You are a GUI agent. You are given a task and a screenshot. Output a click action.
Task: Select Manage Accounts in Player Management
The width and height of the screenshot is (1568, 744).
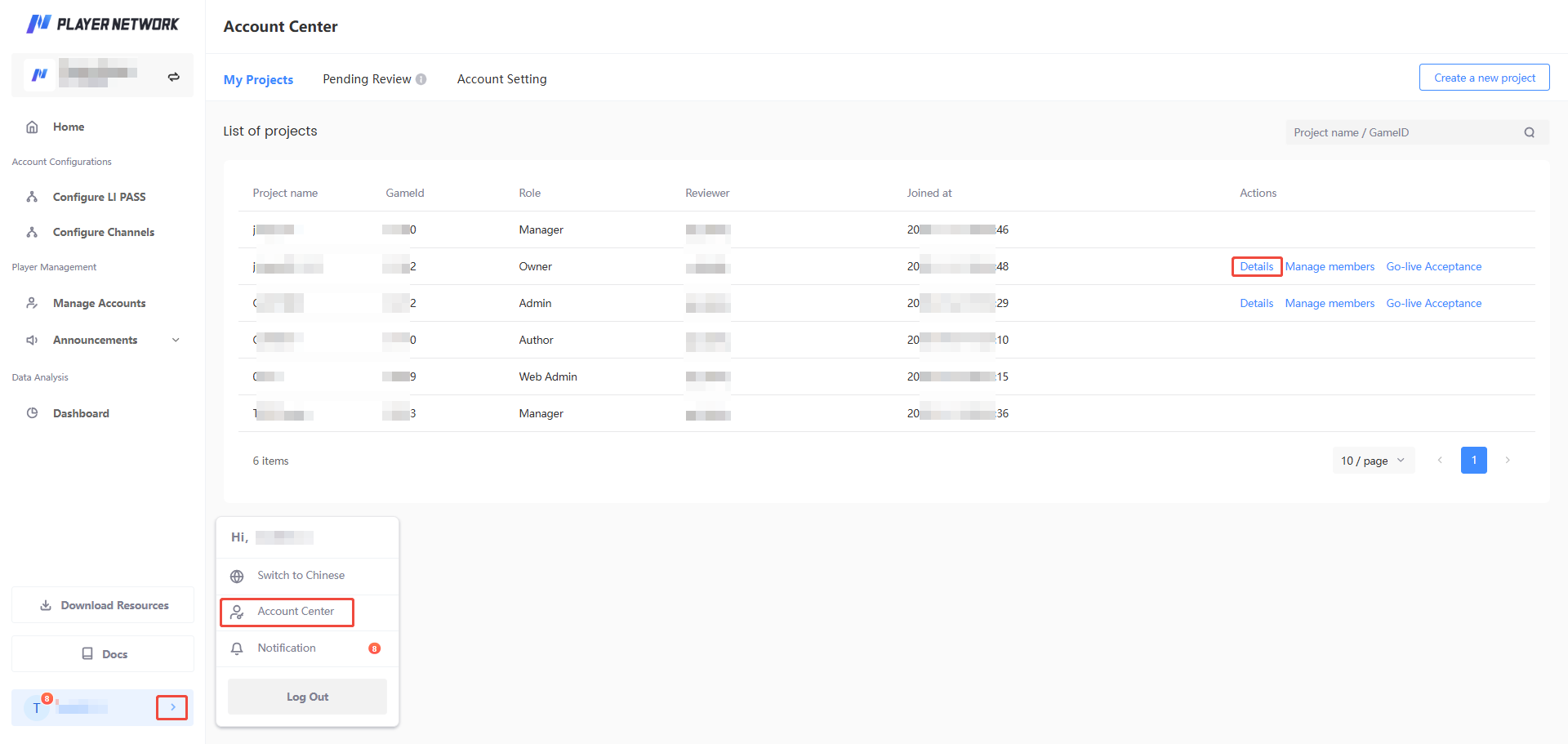99,303
